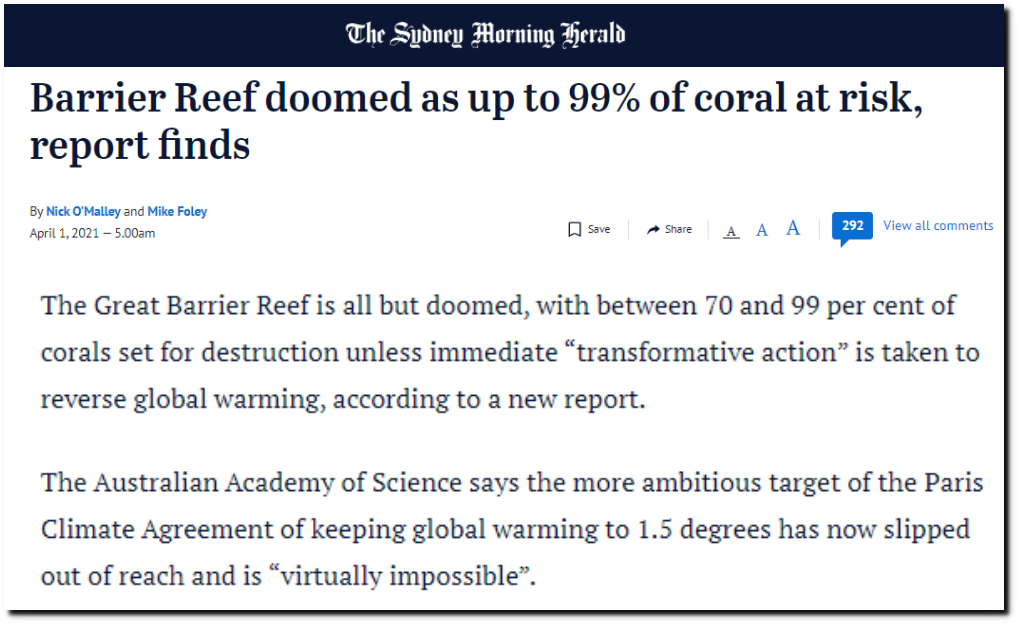Viewport: 1018px width, 624px height.
Task: Select the medium A font size
Action: coord(762,230)
